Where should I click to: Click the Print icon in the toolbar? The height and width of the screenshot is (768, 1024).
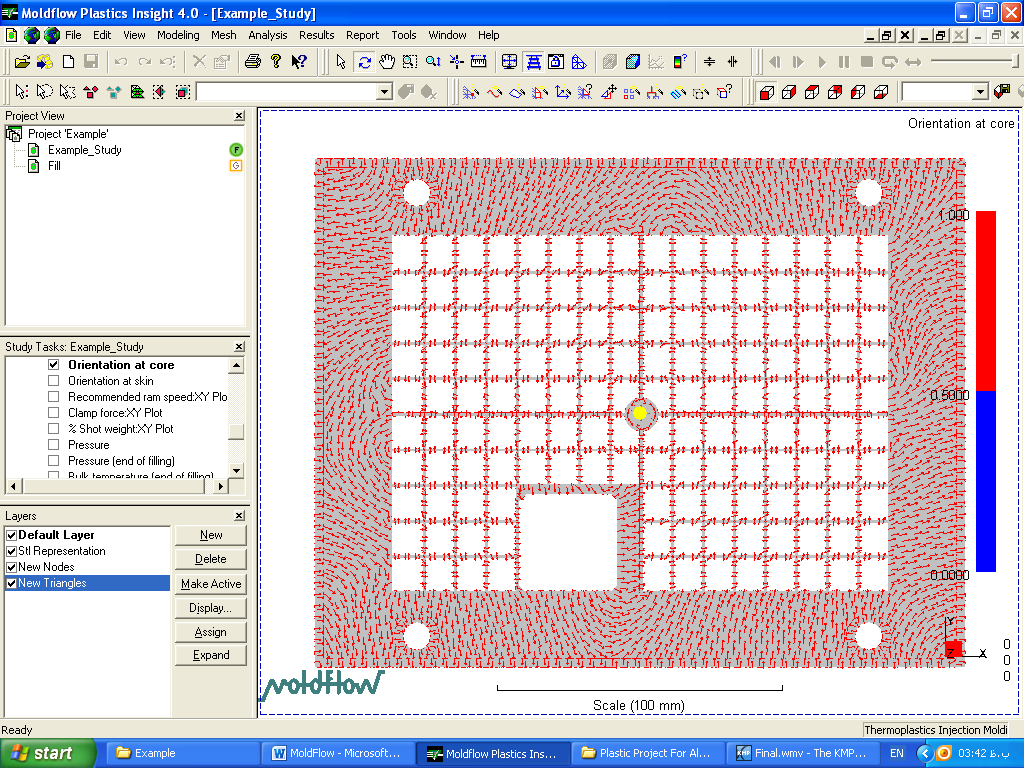[x=253, y=62]
